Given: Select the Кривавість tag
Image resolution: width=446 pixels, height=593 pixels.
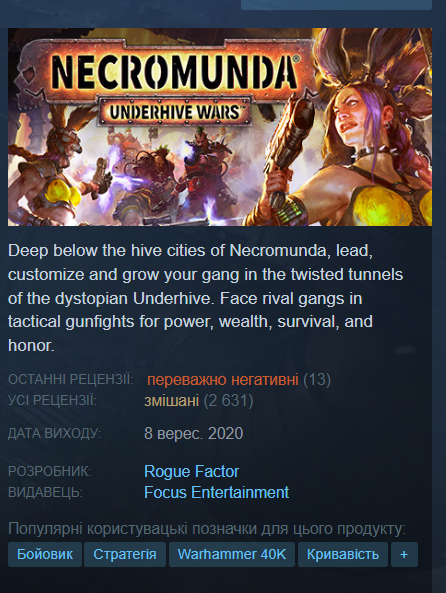Looking at the screenshot, I should coord(343,554).
